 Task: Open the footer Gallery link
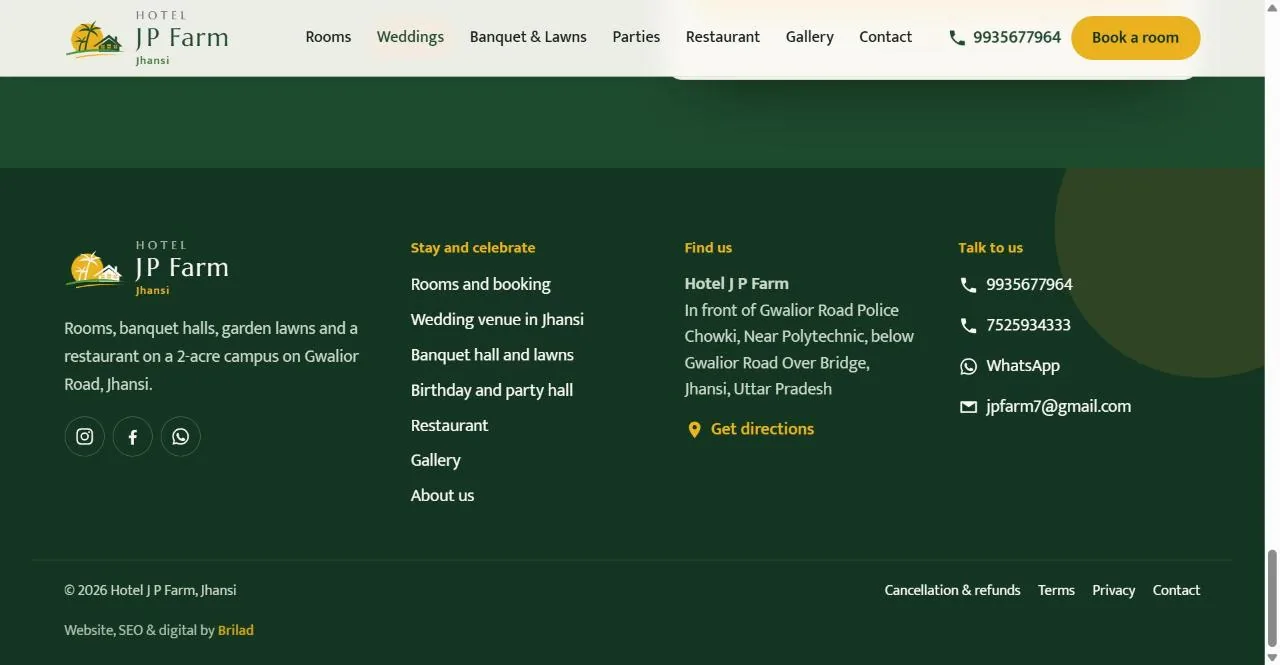[x=436, y=461]
